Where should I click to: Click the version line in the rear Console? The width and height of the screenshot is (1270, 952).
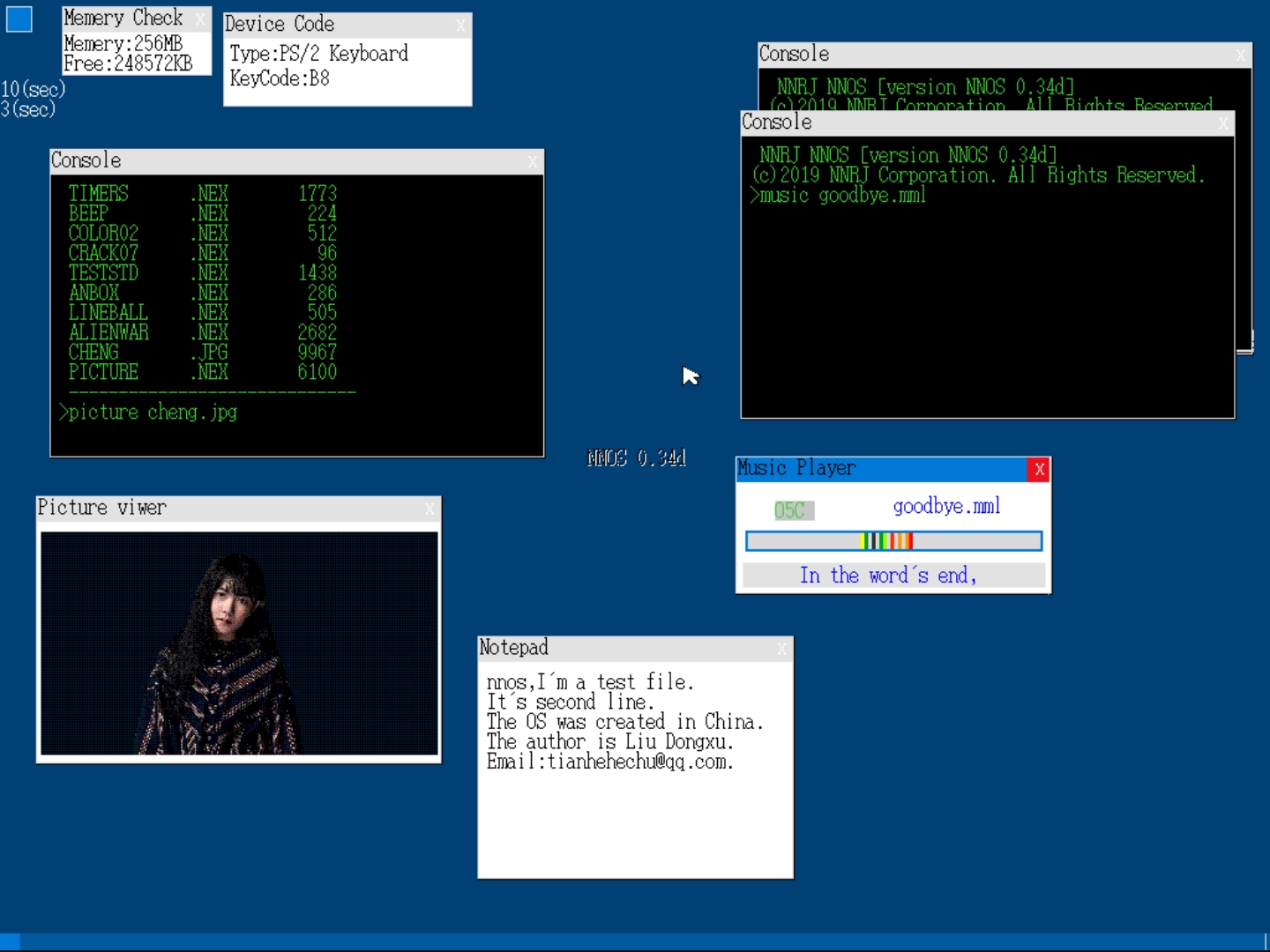coord(926,87)
